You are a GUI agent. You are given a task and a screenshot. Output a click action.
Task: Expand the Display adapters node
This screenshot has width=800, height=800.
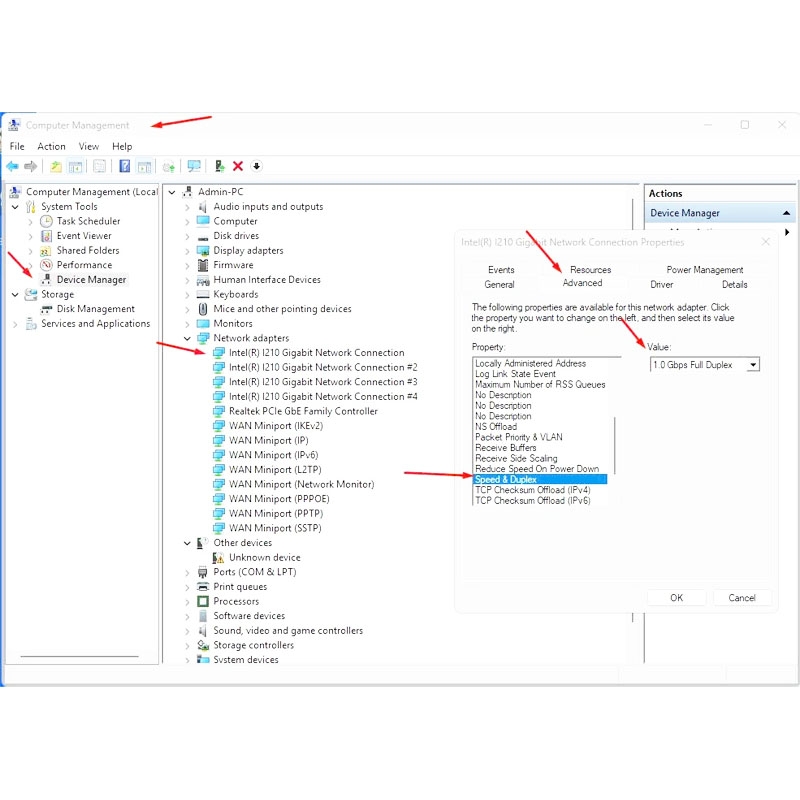pyautogui.click(x=187, y=251)
